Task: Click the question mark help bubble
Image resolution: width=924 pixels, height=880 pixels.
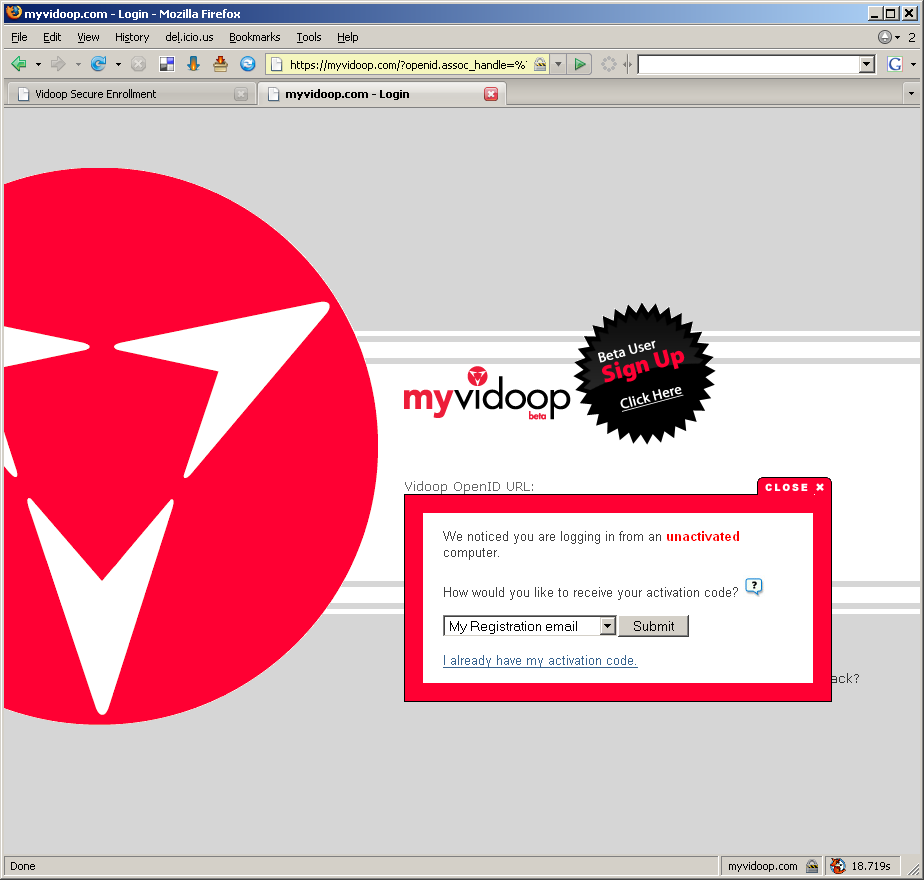Action: [754, 586]
